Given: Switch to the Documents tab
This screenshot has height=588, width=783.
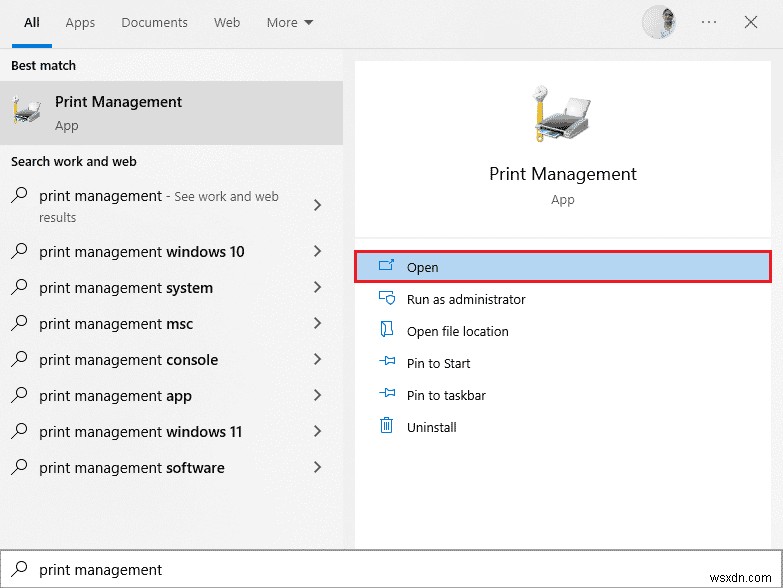Looking at the screenshot, I should click(154, 22).
